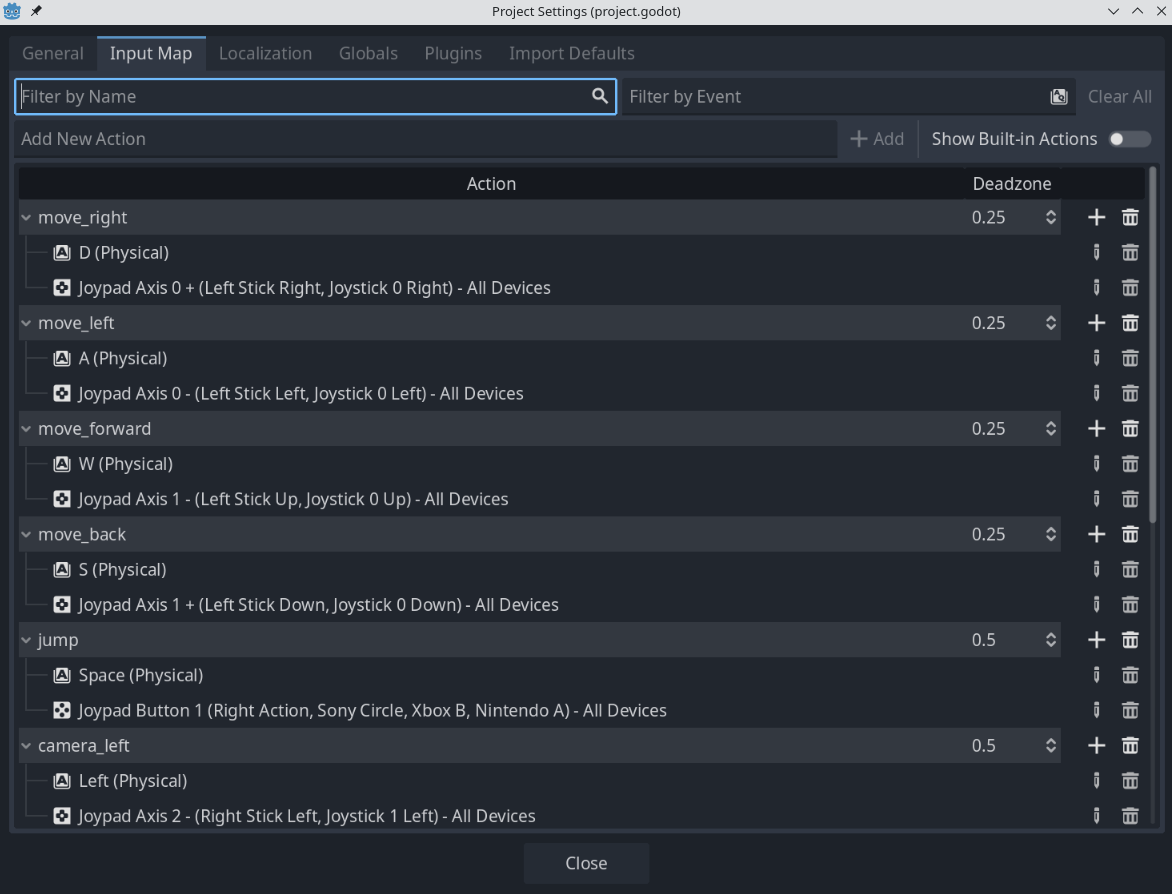Image resolution: width=1172 pixels, height=894 pixels.
Task: Pin the Project Settings window
Action: click(x=36, y=11)
